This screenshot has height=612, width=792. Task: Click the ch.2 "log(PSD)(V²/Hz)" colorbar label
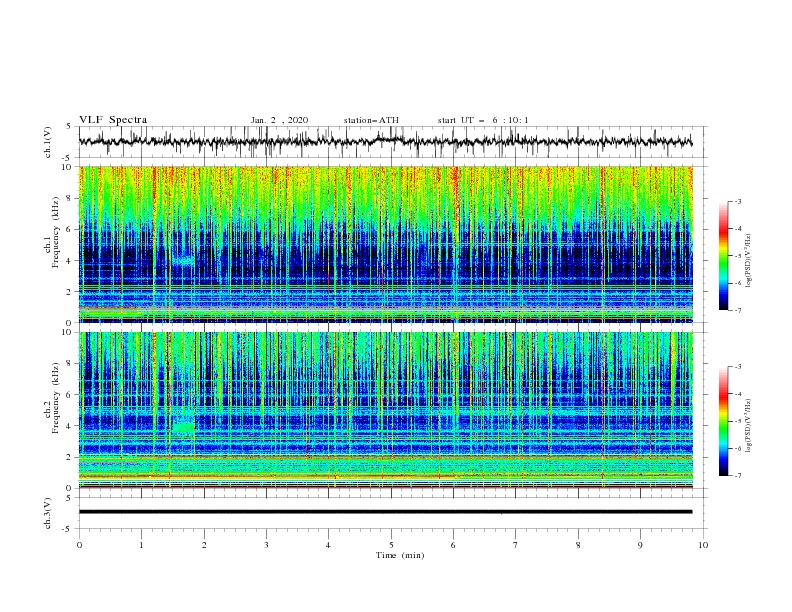(749, 425)
